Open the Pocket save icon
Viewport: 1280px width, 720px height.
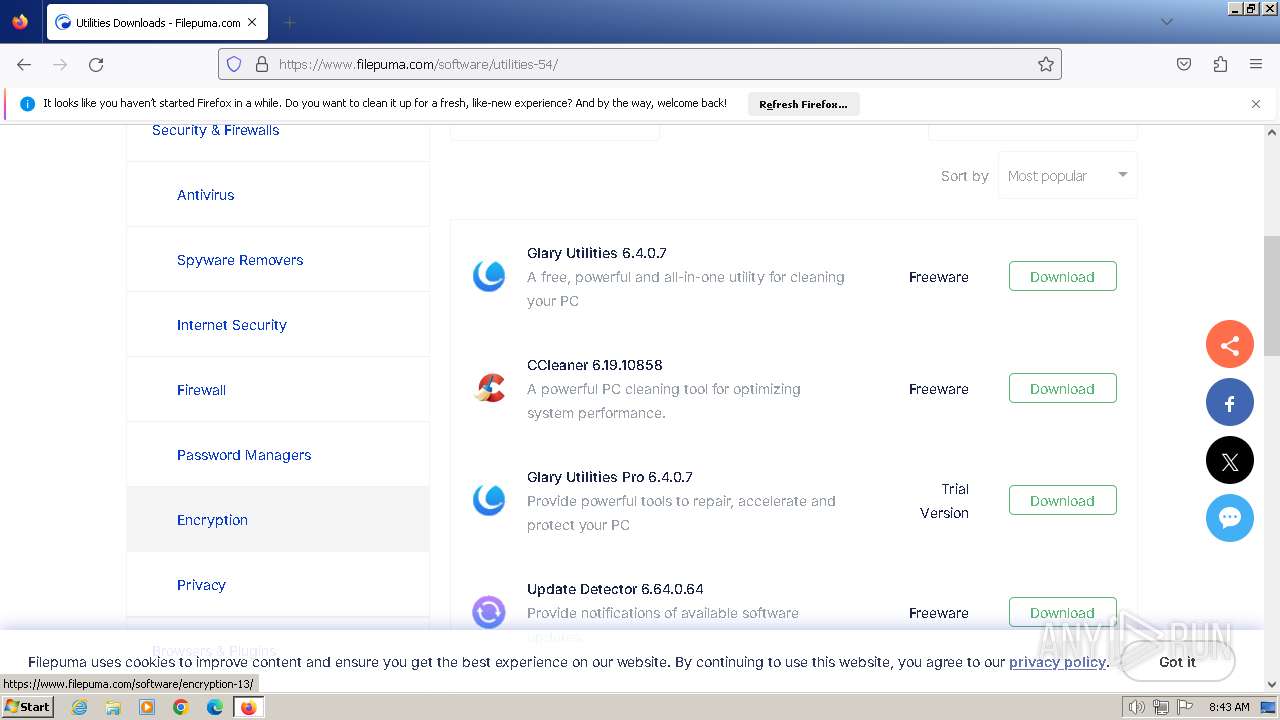coord(1184,64)
